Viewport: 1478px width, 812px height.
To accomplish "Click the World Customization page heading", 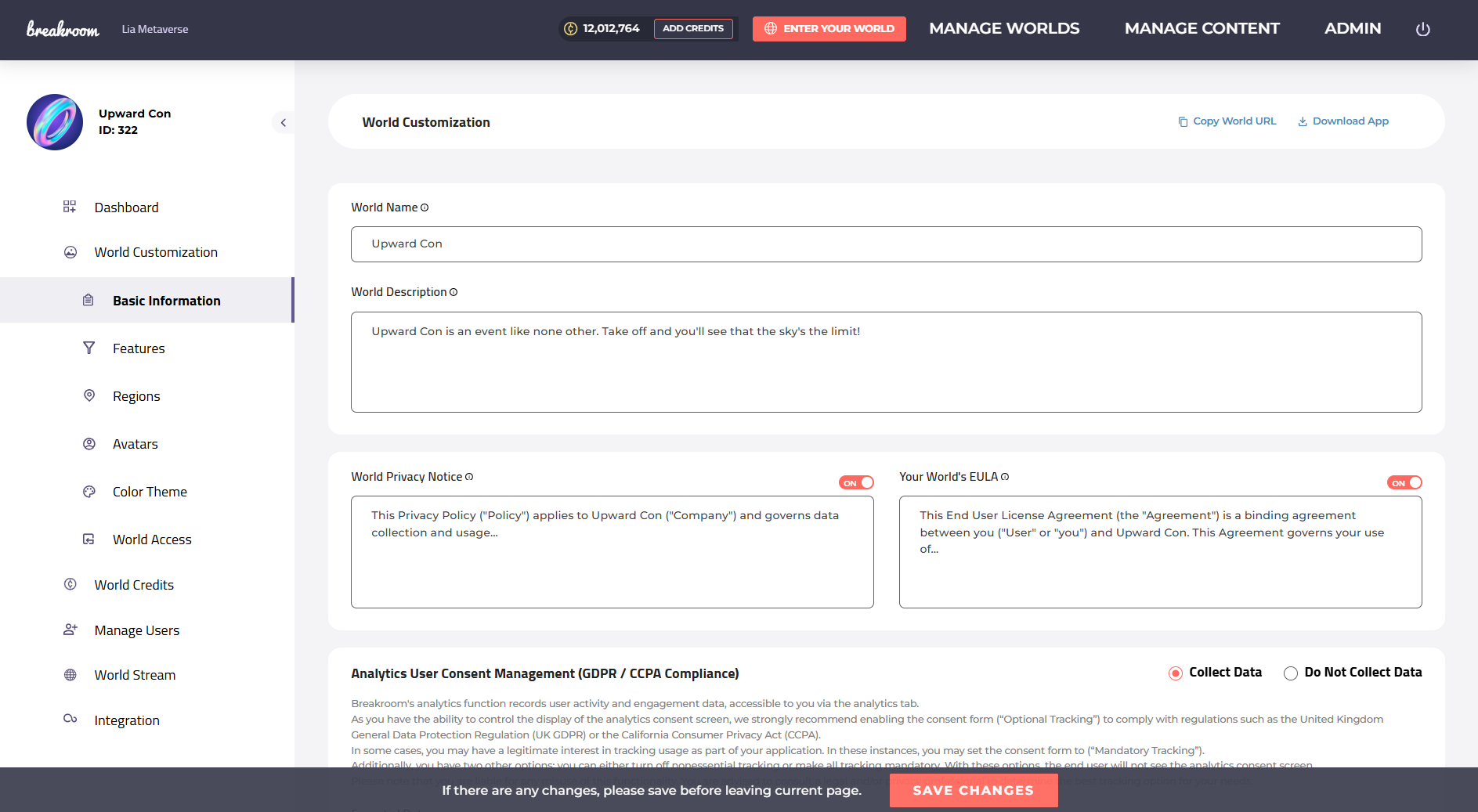I will pyautogui.click(x=426, y=122).
